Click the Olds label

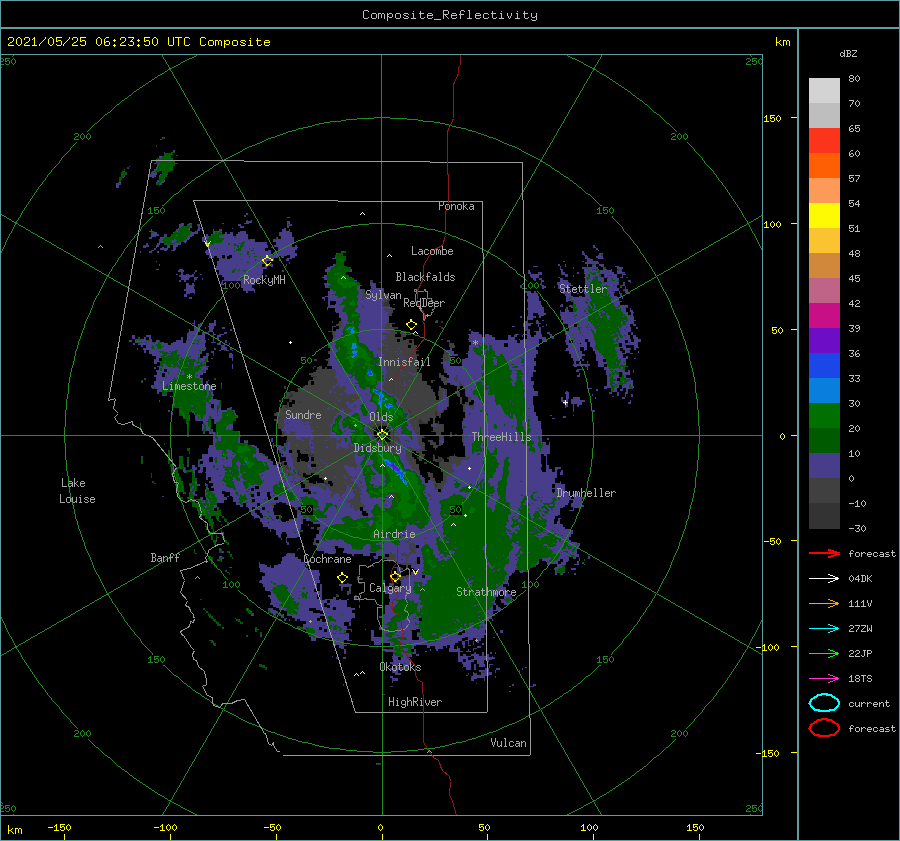[381, 417]
